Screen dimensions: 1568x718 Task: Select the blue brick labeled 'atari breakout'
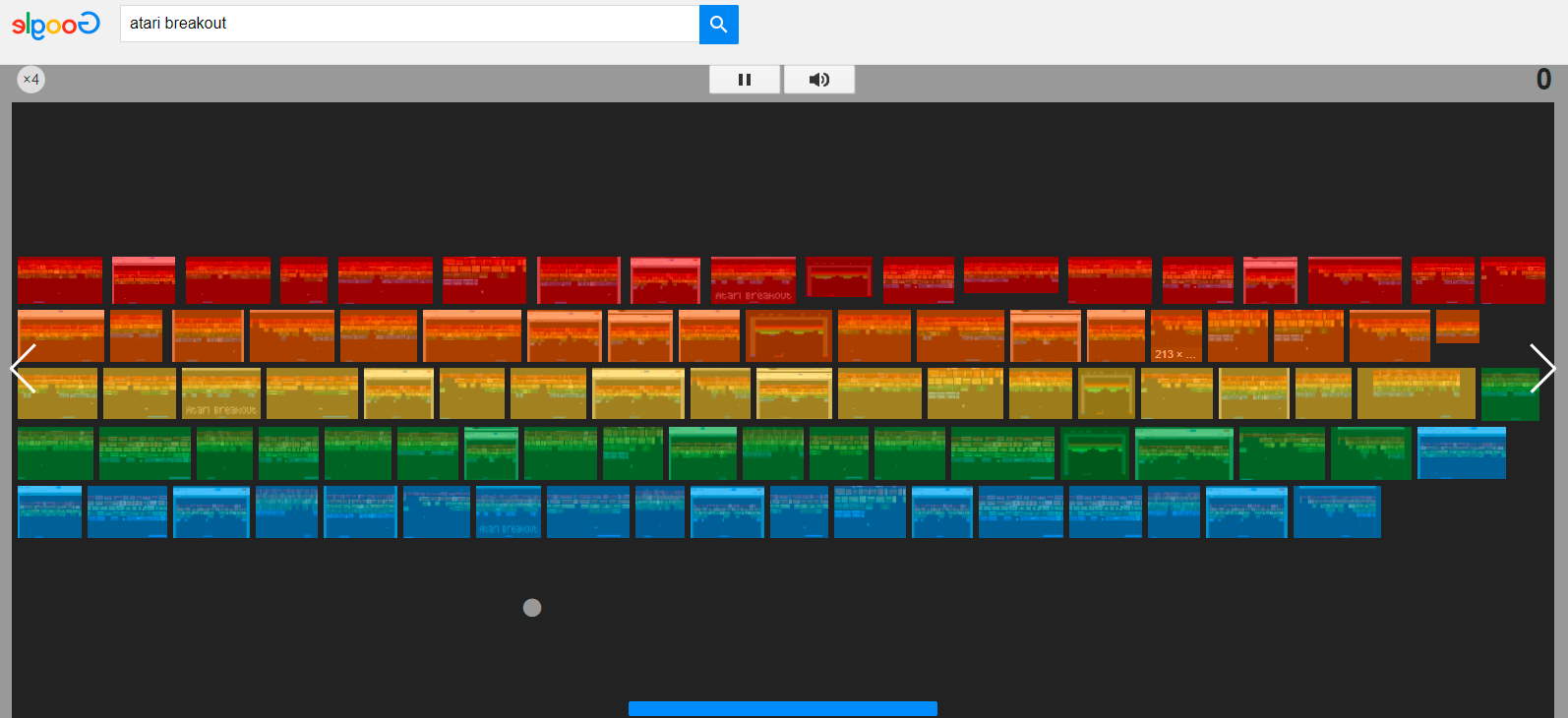tap(508, 512)
